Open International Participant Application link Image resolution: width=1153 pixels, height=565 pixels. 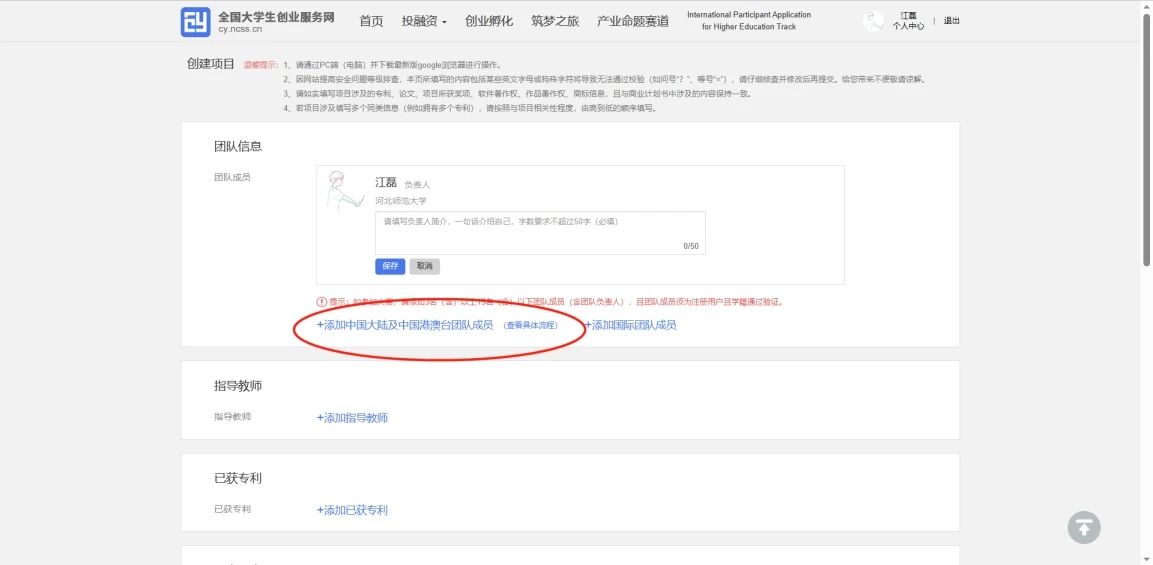749,21
